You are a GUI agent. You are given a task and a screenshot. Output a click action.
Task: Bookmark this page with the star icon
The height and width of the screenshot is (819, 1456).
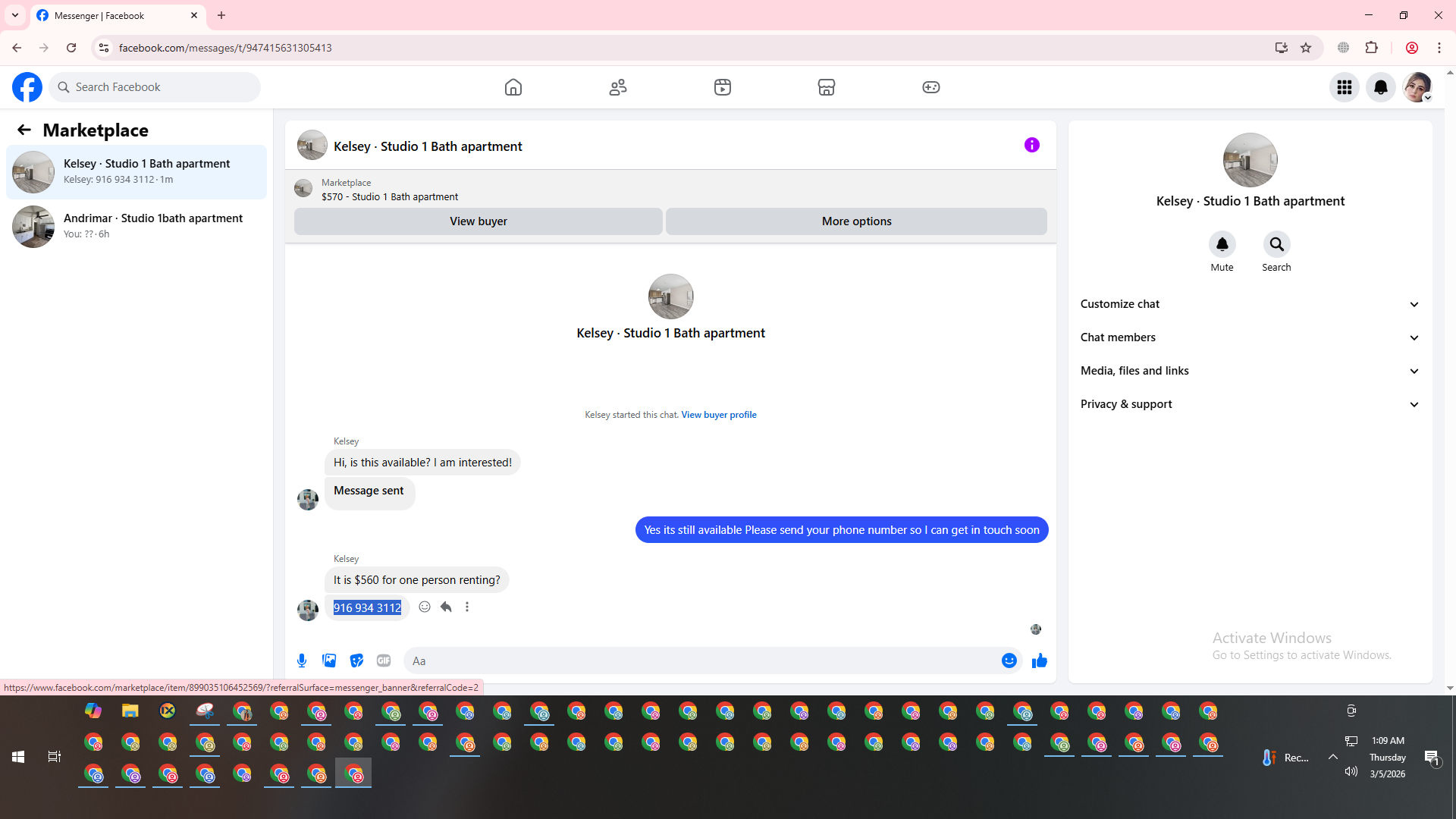tap(1306, 48)
